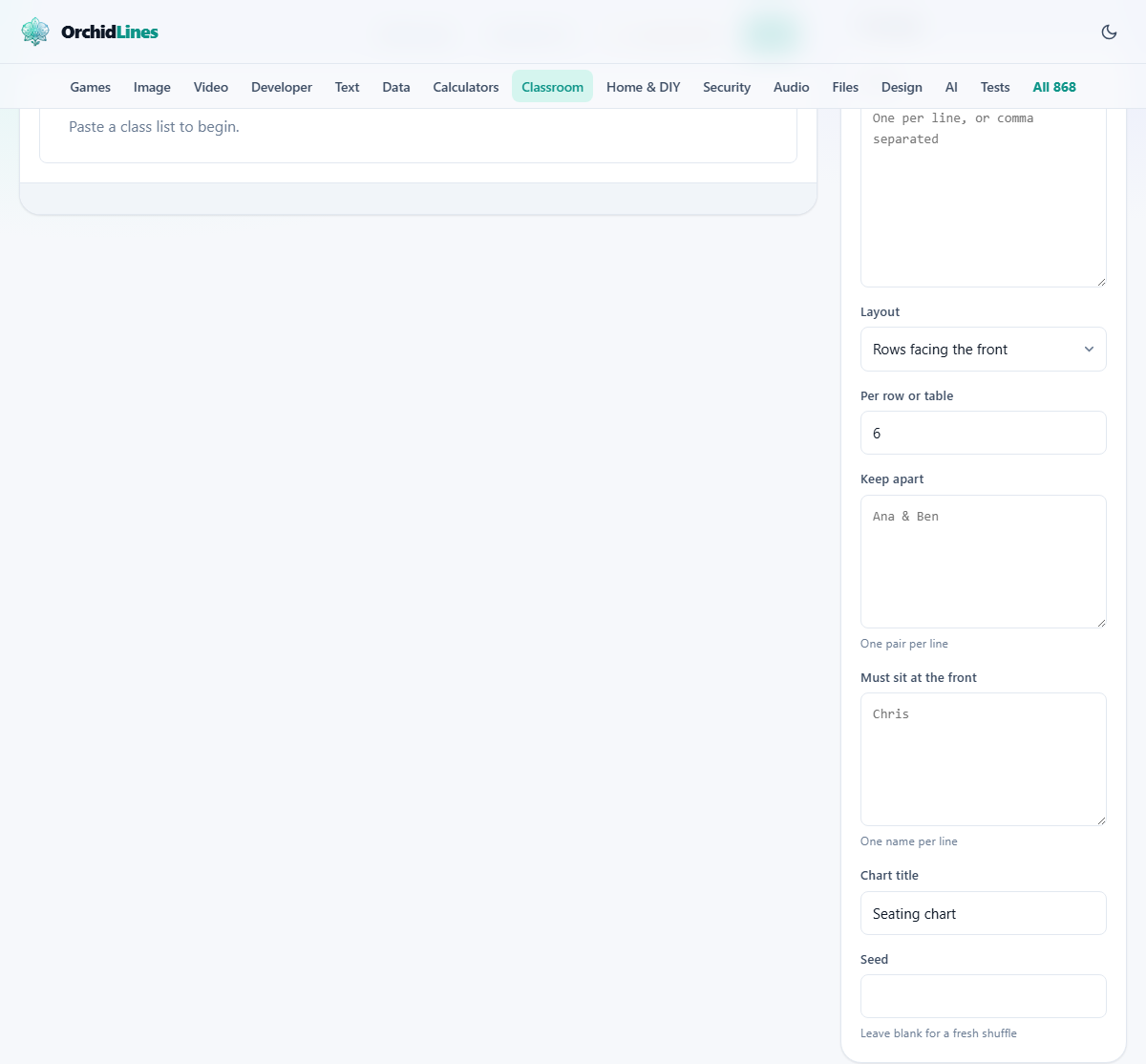Focus the Must sit at the front textarea
The image size is (1146, 1064).
tap(984, 759)
